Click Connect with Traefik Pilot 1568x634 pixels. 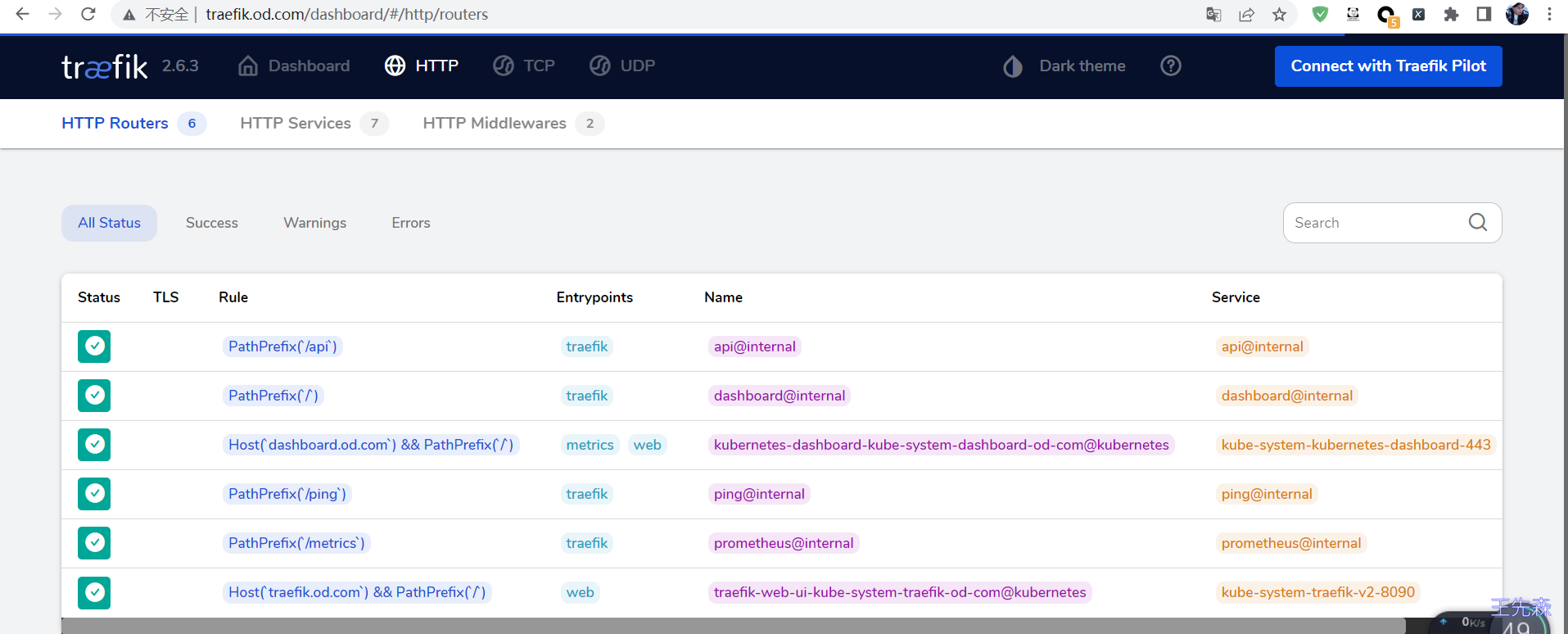click(x=1388, y=66)
